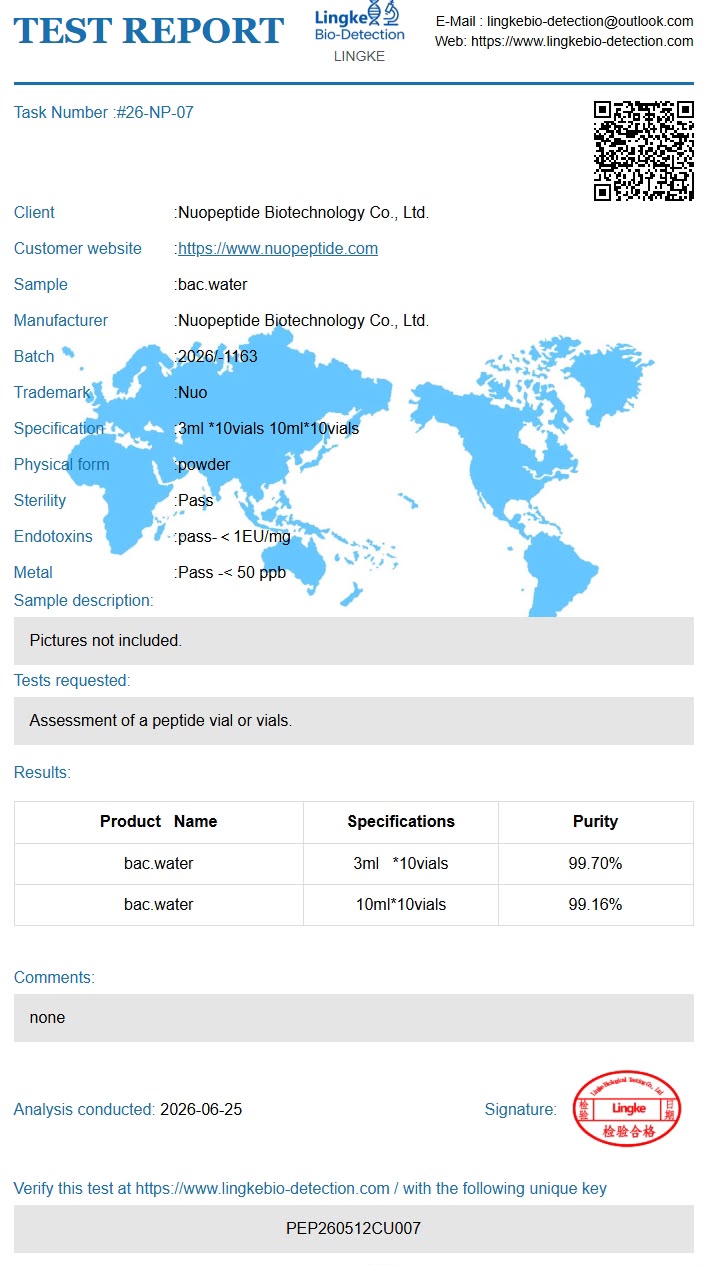The image size is (703, 1265).
Task: Click the red Lingke signature stamp
Action: click(628, 1109)
